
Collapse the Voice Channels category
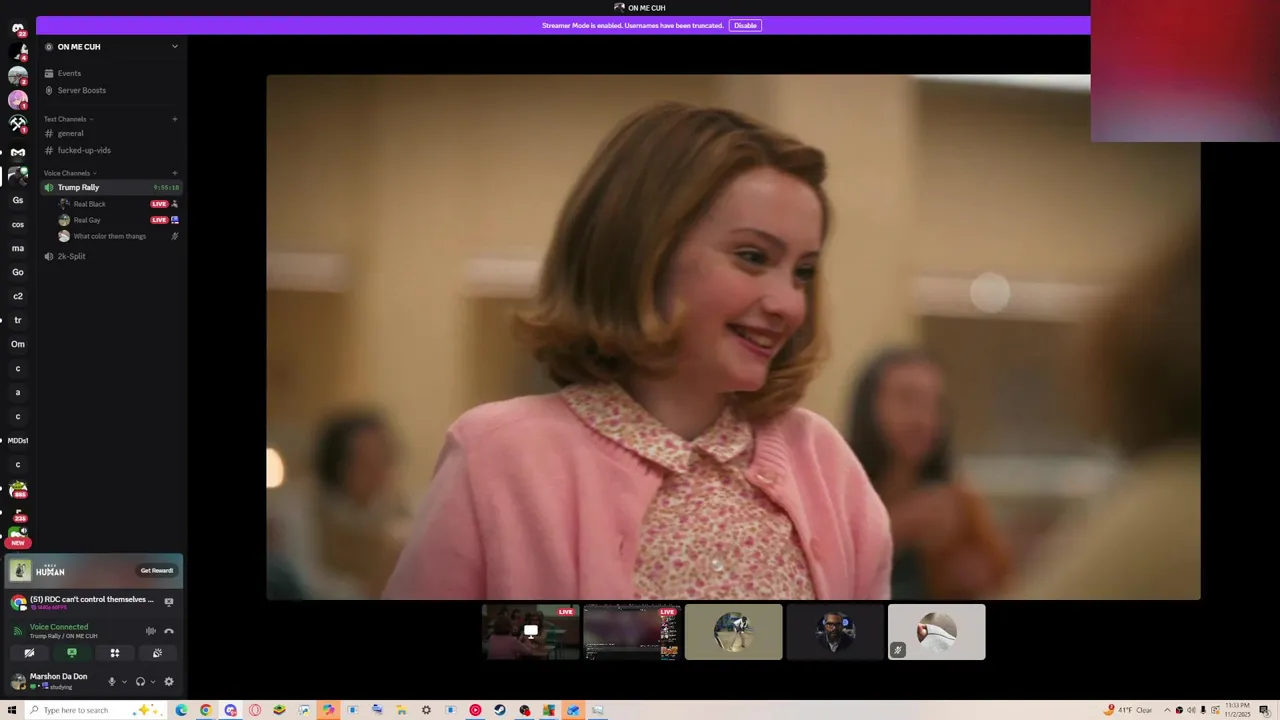coord(70,173)
